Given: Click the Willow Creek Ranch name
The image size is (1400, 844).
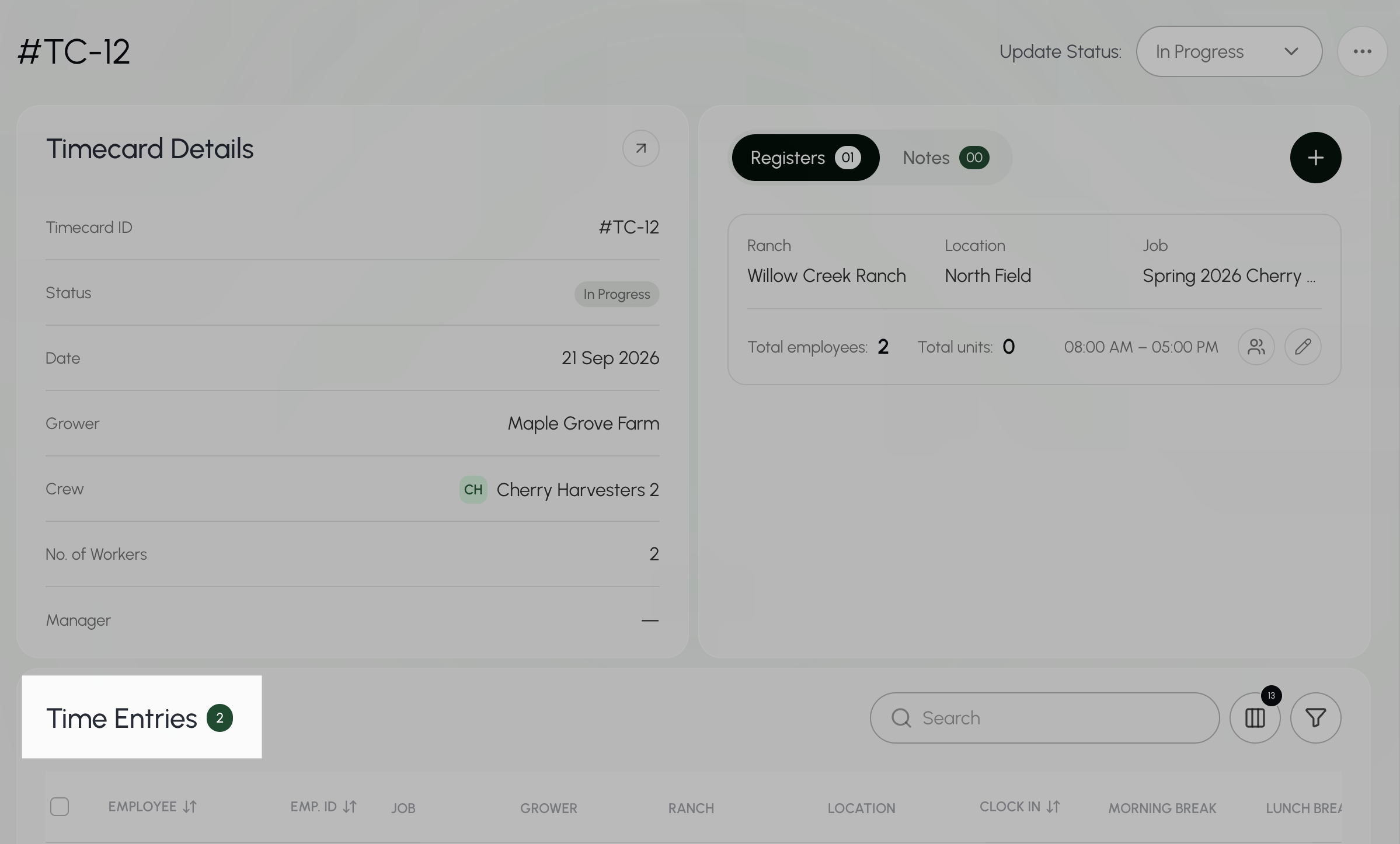Looking at the screenshot, I should (x=826, y=275).
